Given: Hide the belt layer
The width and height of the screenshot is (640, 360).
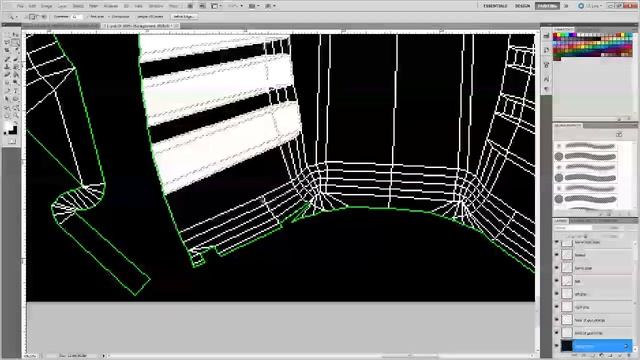Looking at the screenshot, I should point(557,281).
